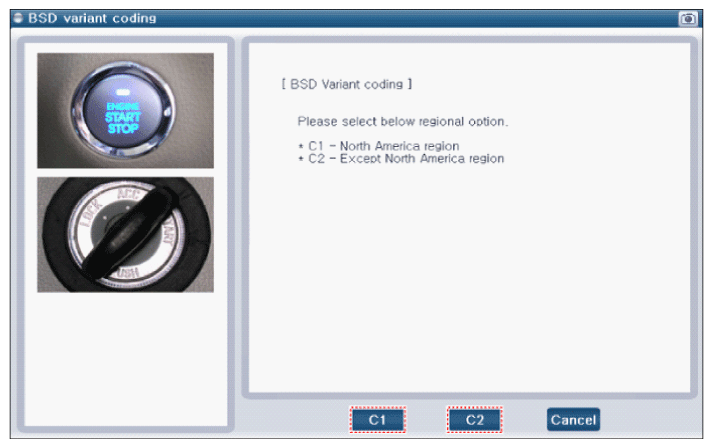Image resolution: width=713 pixels, height=448 pixels.
Task: Click the "C1 - North America region" line
Action: [x=379, y=146]
